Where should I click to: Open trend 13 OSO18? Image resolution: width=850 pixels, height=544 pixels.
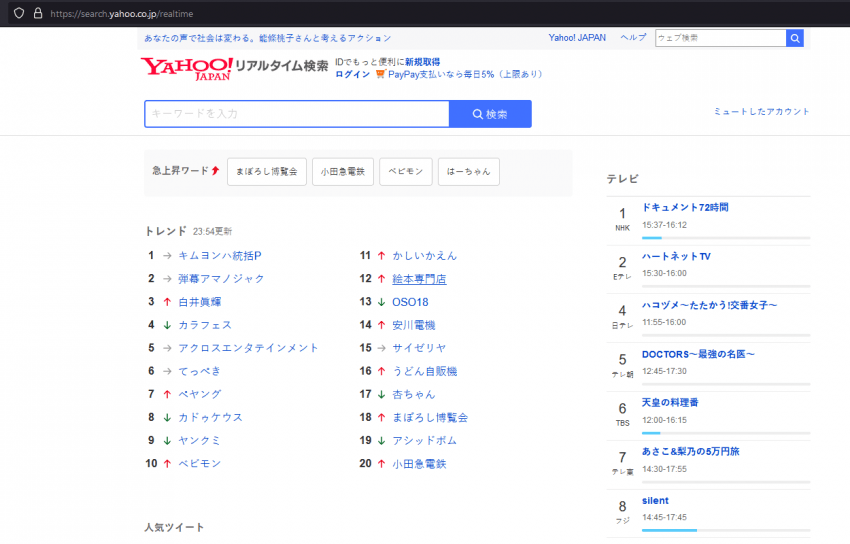[x=410, y=302]
